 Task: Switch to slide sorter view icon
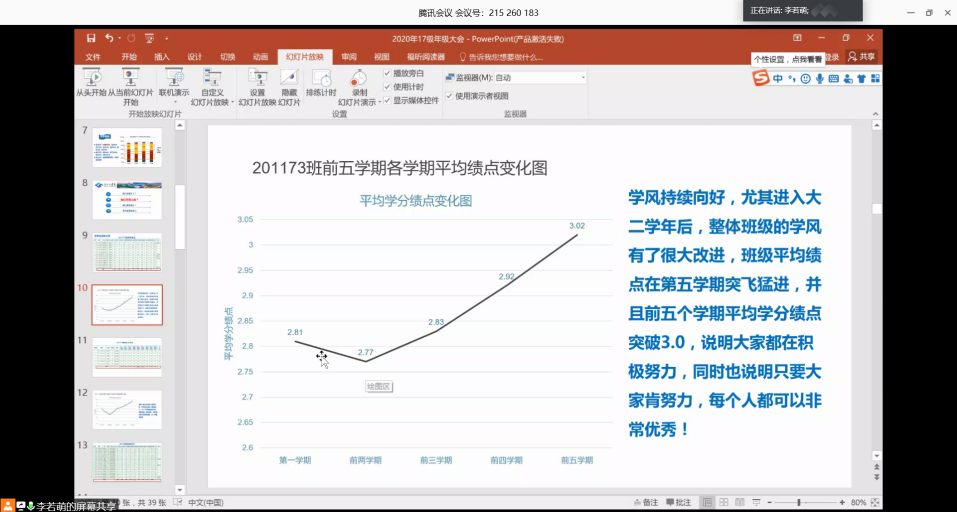point(723,501)
